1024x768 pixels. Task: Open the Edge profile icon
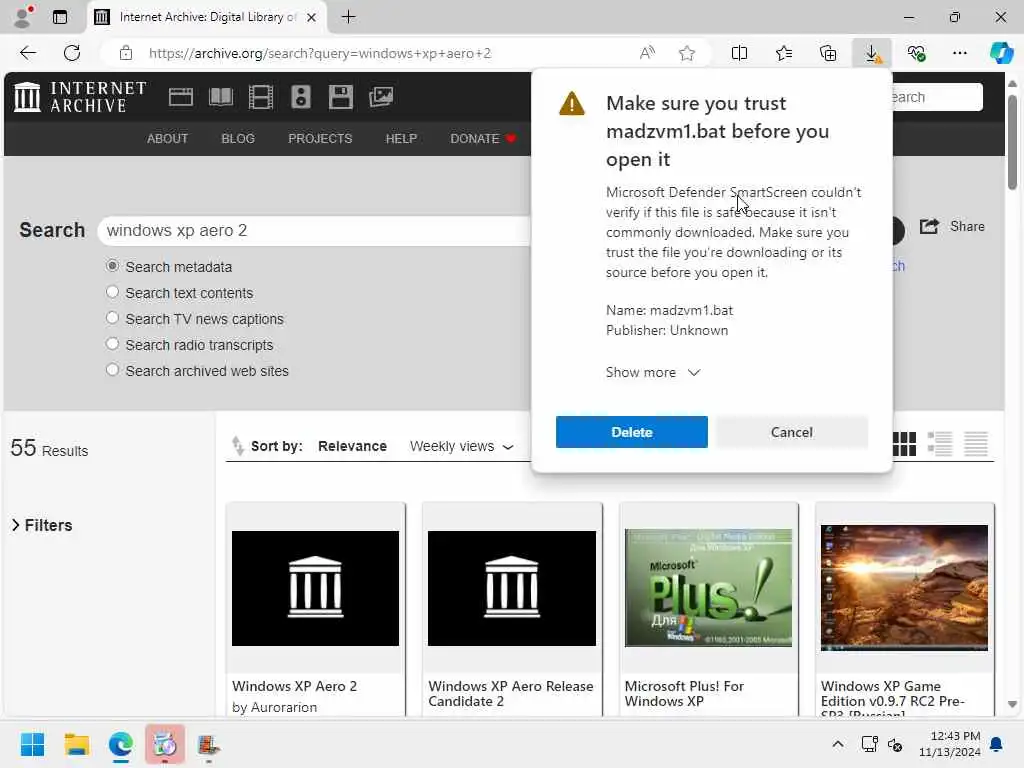point(23,17)
